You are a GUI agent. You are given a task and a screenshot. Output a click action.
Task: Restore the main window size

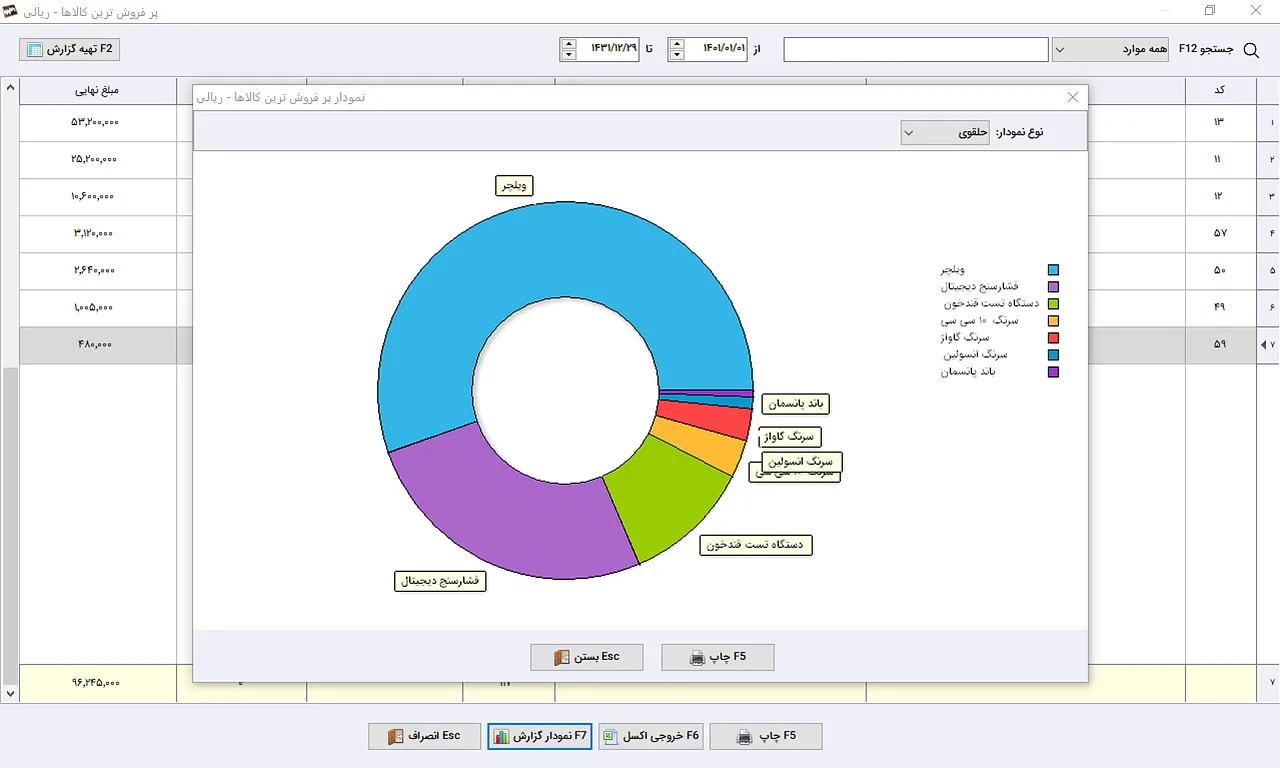pos(1210,11)
